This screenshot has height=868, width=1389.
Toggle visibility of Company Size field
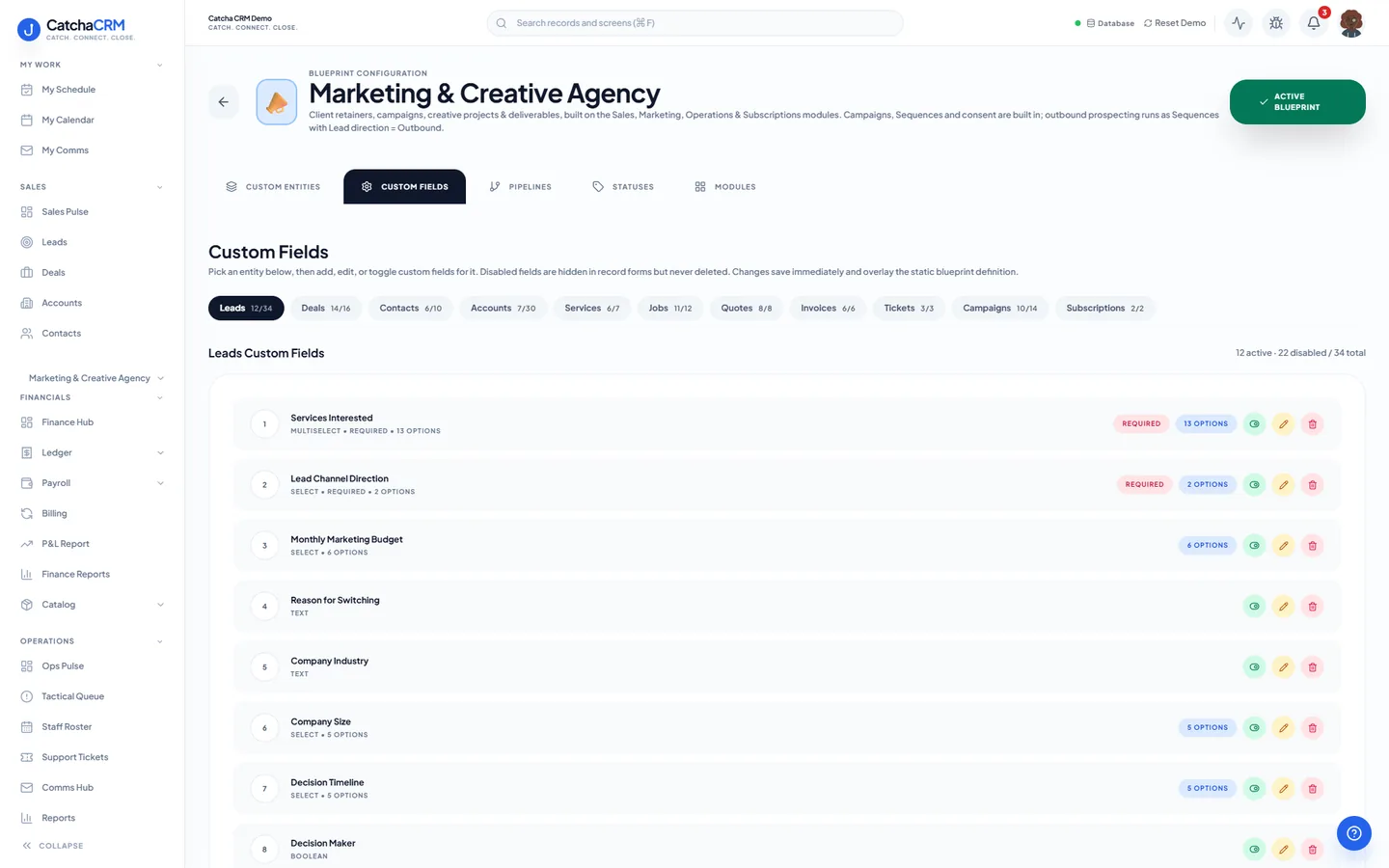1254,727
